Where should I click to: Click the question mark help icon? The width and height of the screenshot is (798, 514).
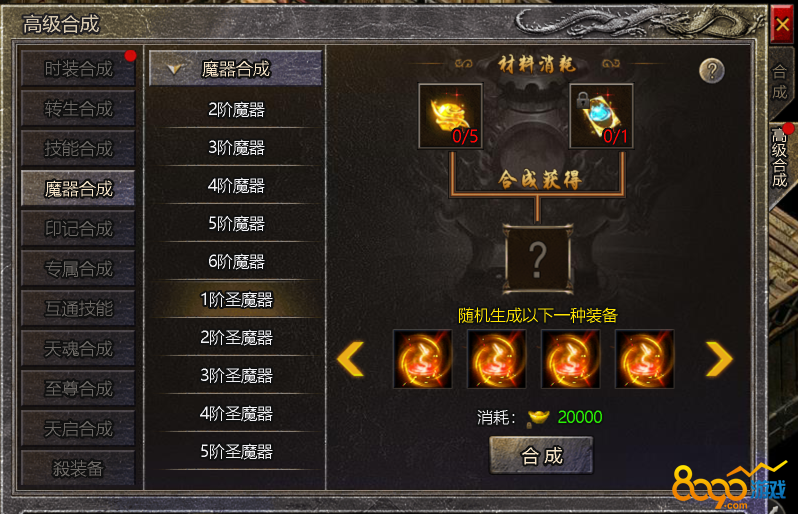point(711,71)
